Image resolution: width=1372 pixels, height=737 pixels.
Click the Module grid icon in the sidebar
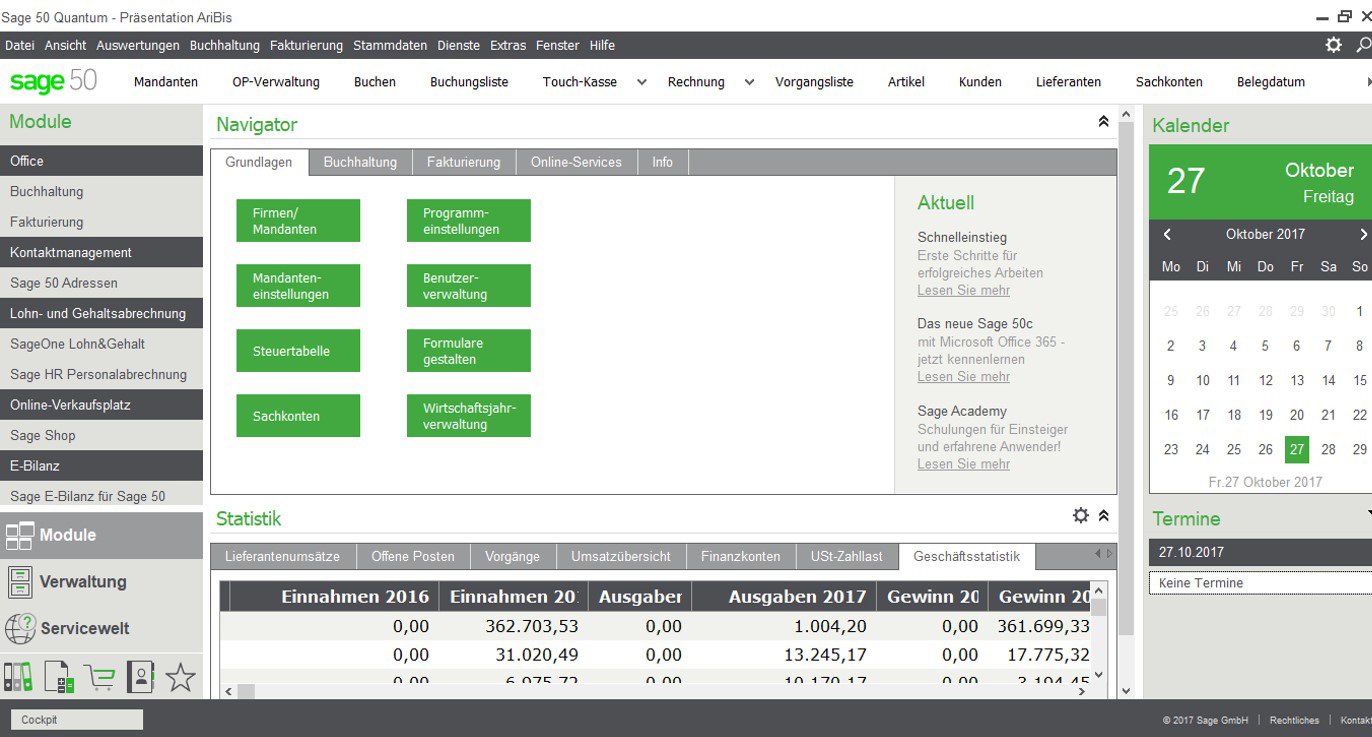pyautogui.click(x=20, y=536)
